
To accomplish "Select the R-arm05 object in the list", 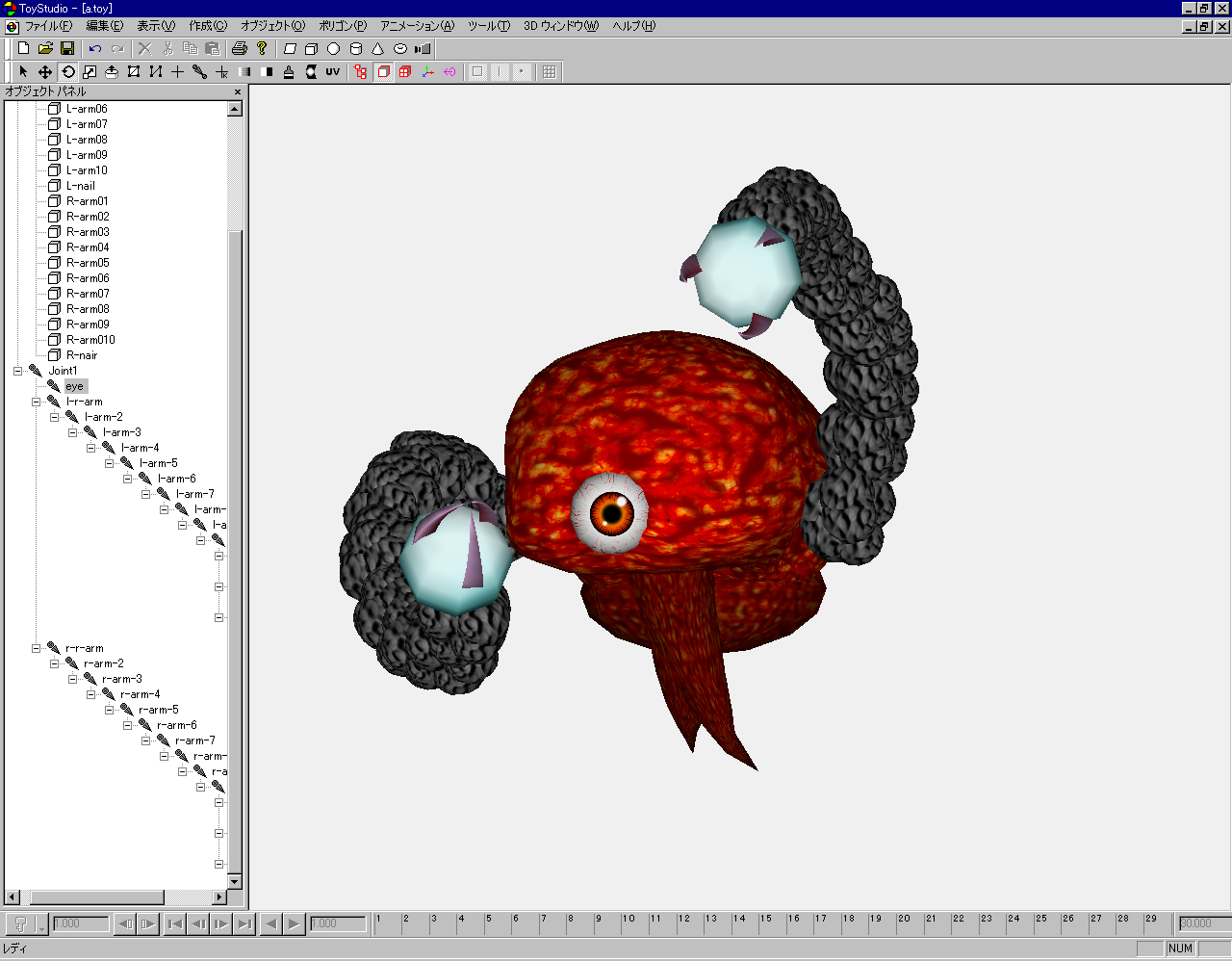I will coord(88,263).
